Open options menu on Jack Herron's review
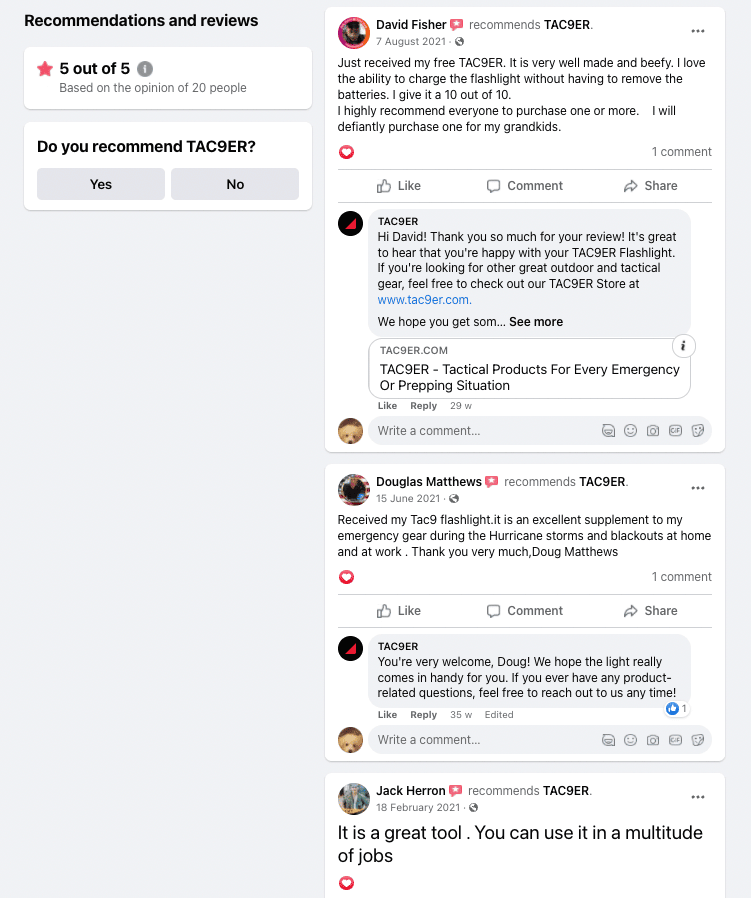 697,797
